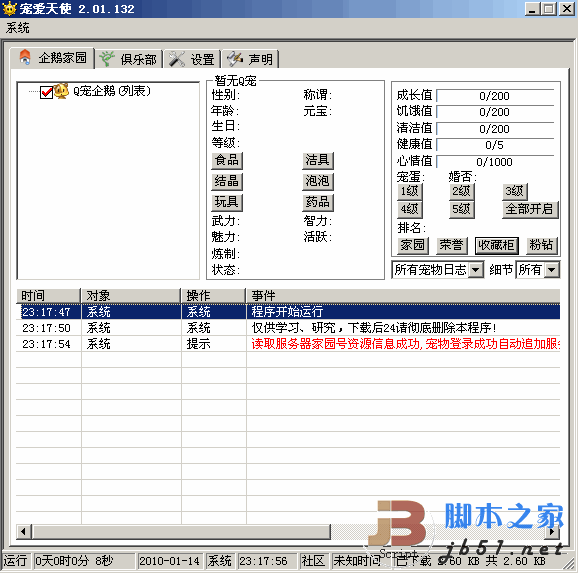Click the plant icon on 俱乐部 tab
Image resolution: width=578 pixels, height=573 pixels.
pyautogui.click(x=107, y=59)
